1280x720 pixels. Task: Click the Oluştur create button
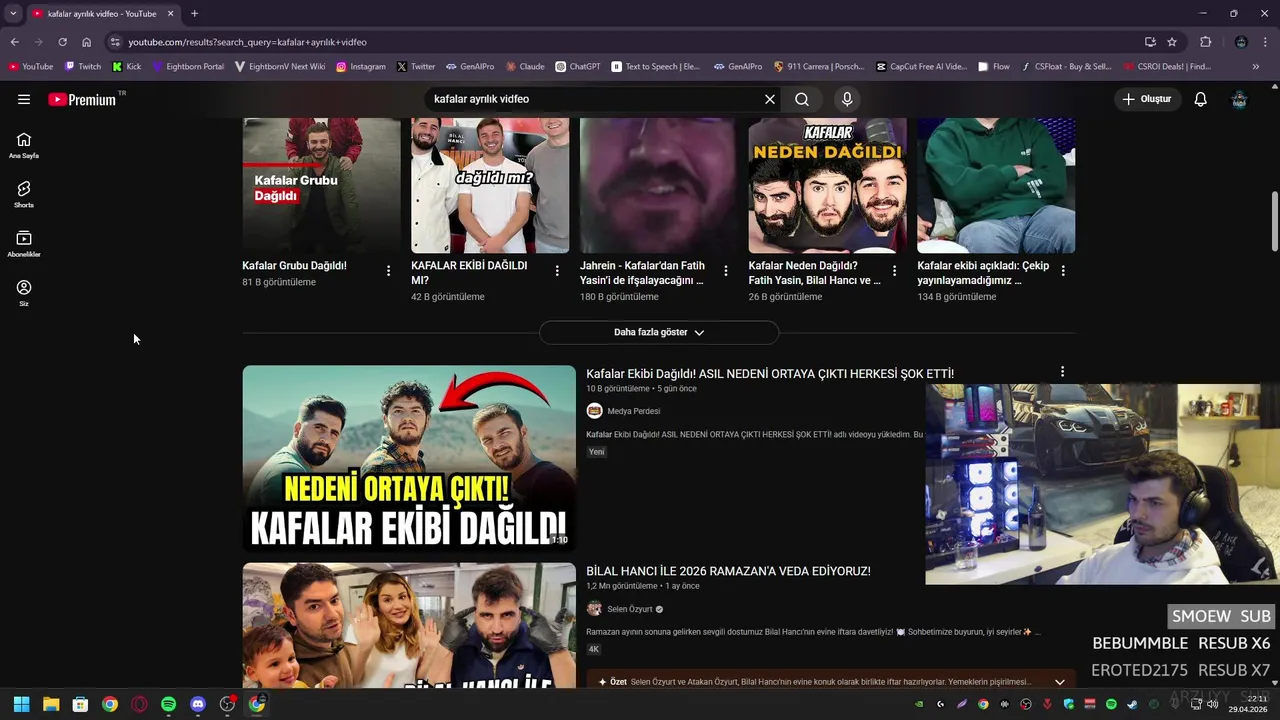pos(1146,99)
